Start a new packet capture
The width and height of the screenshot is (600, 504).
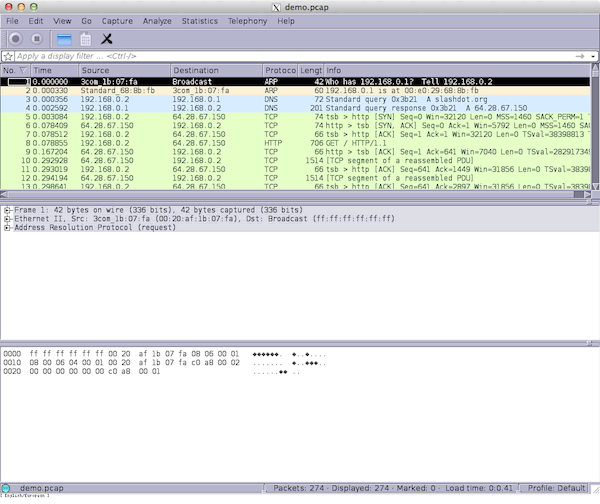point(16,39)
